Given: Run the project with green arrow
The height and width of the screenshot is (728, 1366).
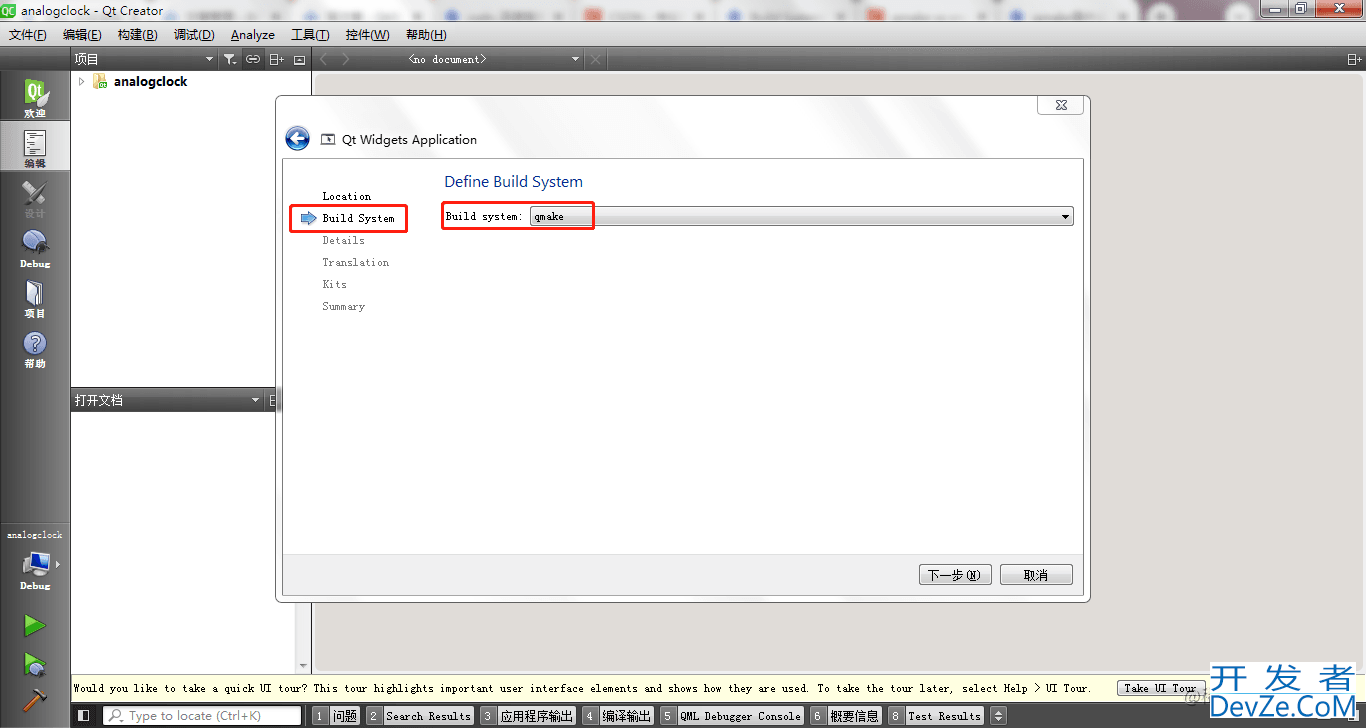Looking at the screenshot, I should click(x=35, y=626).
